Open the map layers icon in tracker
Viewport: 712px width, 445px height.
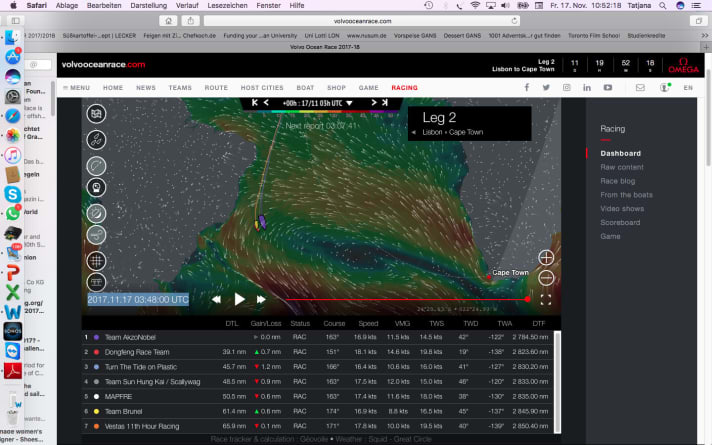click(x=96, y=114)
